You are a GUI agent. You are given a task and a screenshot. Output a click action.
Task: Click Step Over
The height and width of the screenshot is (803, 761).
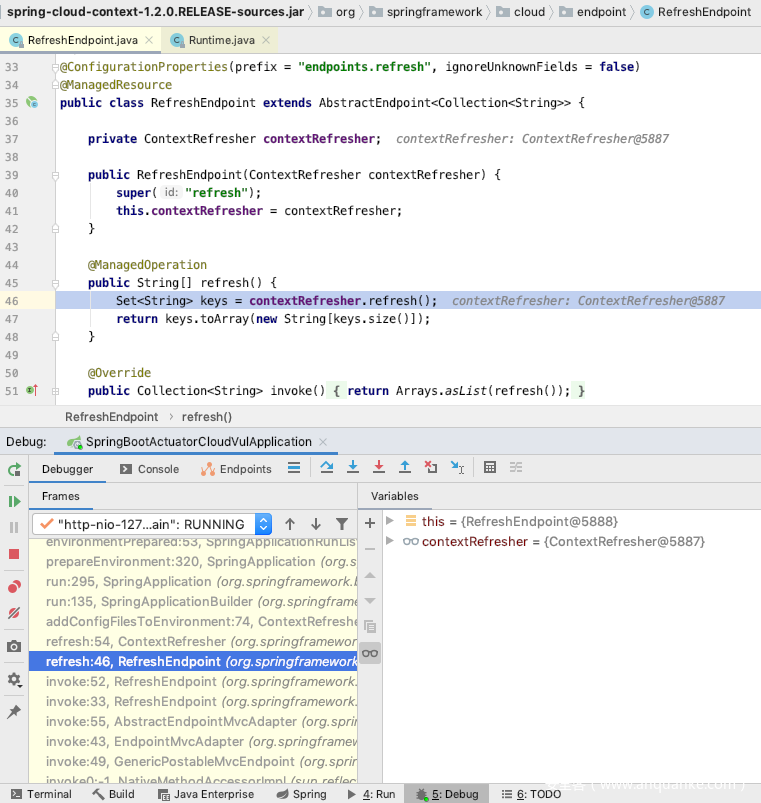pos(327,467)
